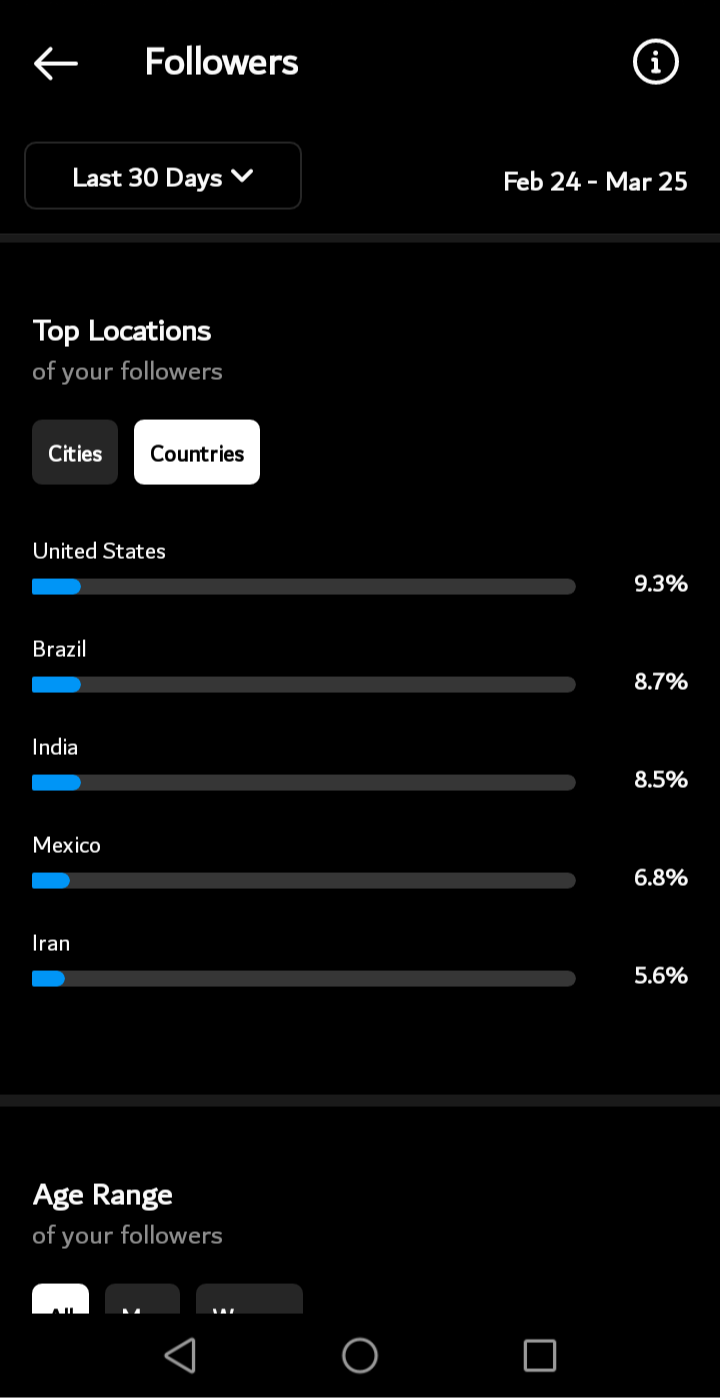Select the All age range filter
The height and width of the screenshot is (1398, 720).
61,1298
